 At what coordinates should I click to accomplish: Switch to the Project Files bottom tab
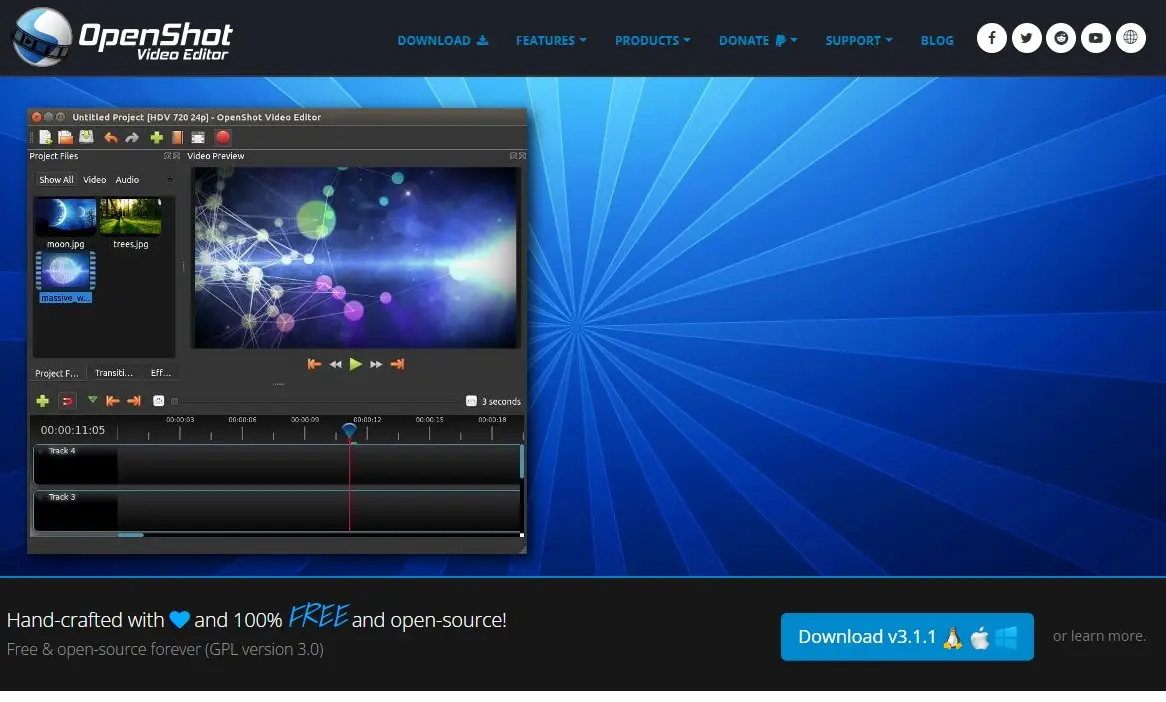click(x=57, y=373)
